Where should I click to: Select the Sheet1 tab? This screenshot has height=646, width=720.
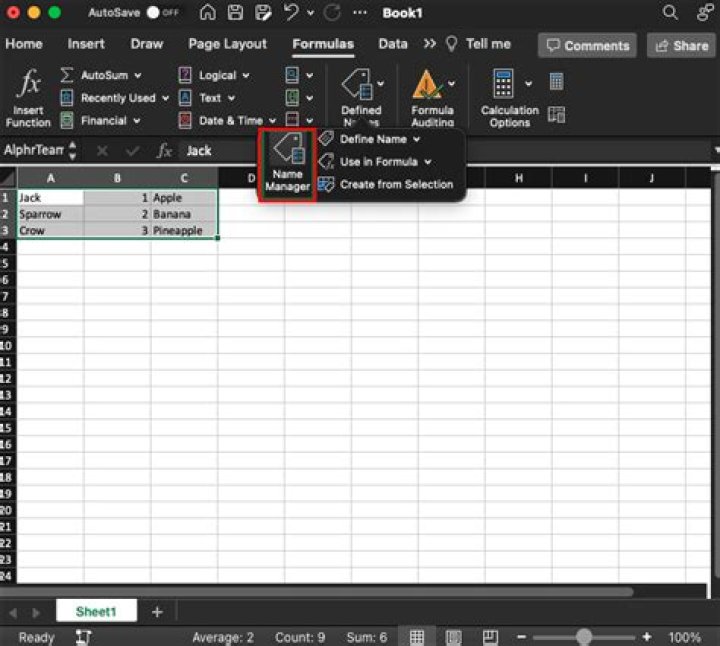pos(96,612)
